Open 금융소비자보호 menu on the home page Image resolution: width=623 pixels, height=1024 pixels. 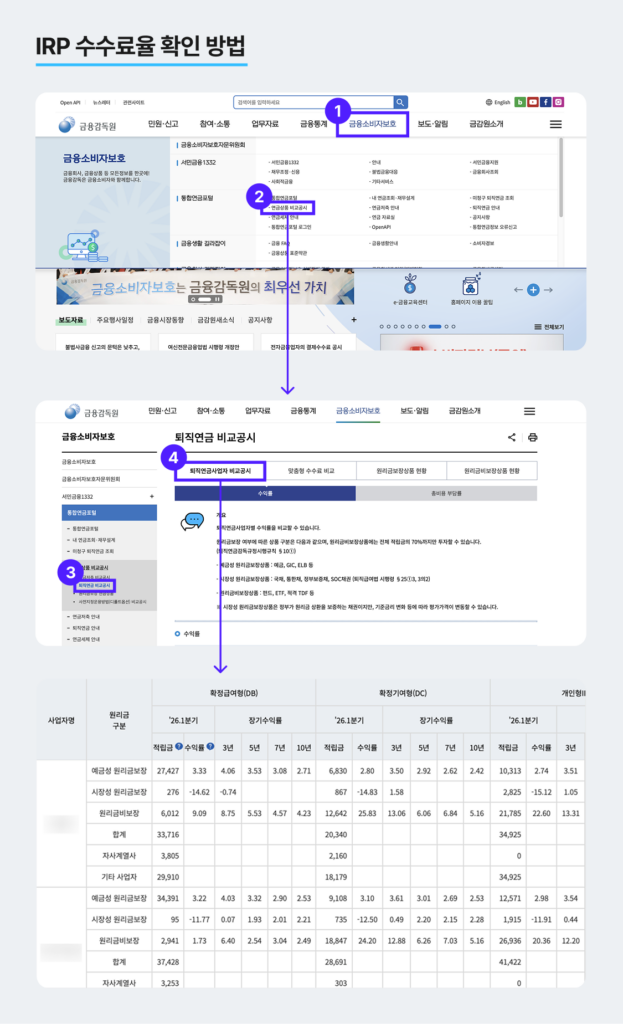point(372,124)
